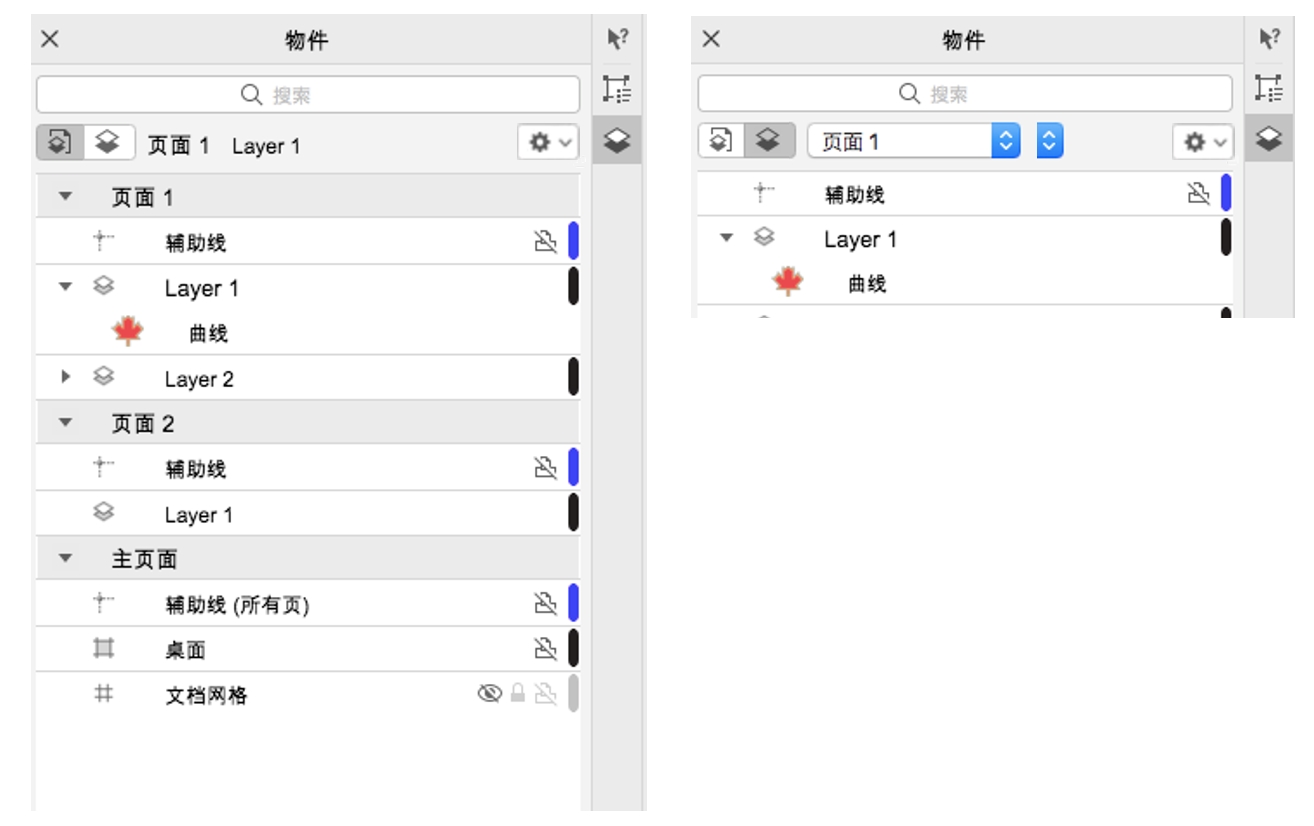Select Layer 1 under 页面 2

[198, 515]
